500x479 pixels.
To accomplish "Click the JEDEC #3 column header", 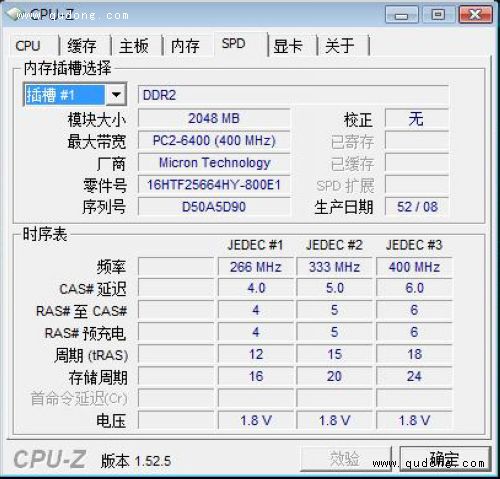I will (414, 245).
